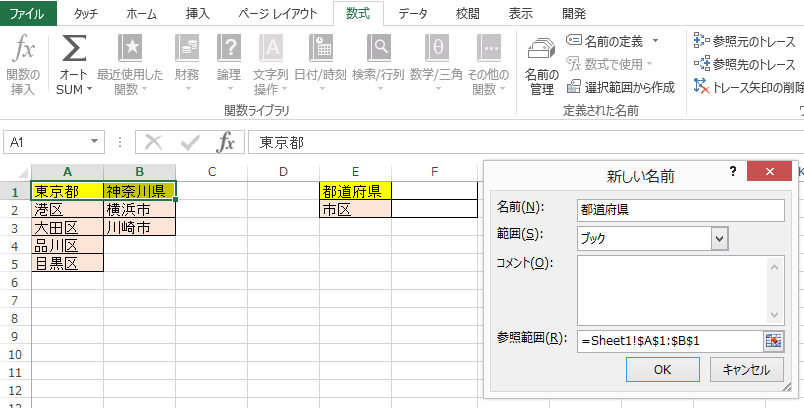Image resolution: width=804 pixels, height=408 pixels.
Task: Select cell containing 港区
Action: (68, 209)
